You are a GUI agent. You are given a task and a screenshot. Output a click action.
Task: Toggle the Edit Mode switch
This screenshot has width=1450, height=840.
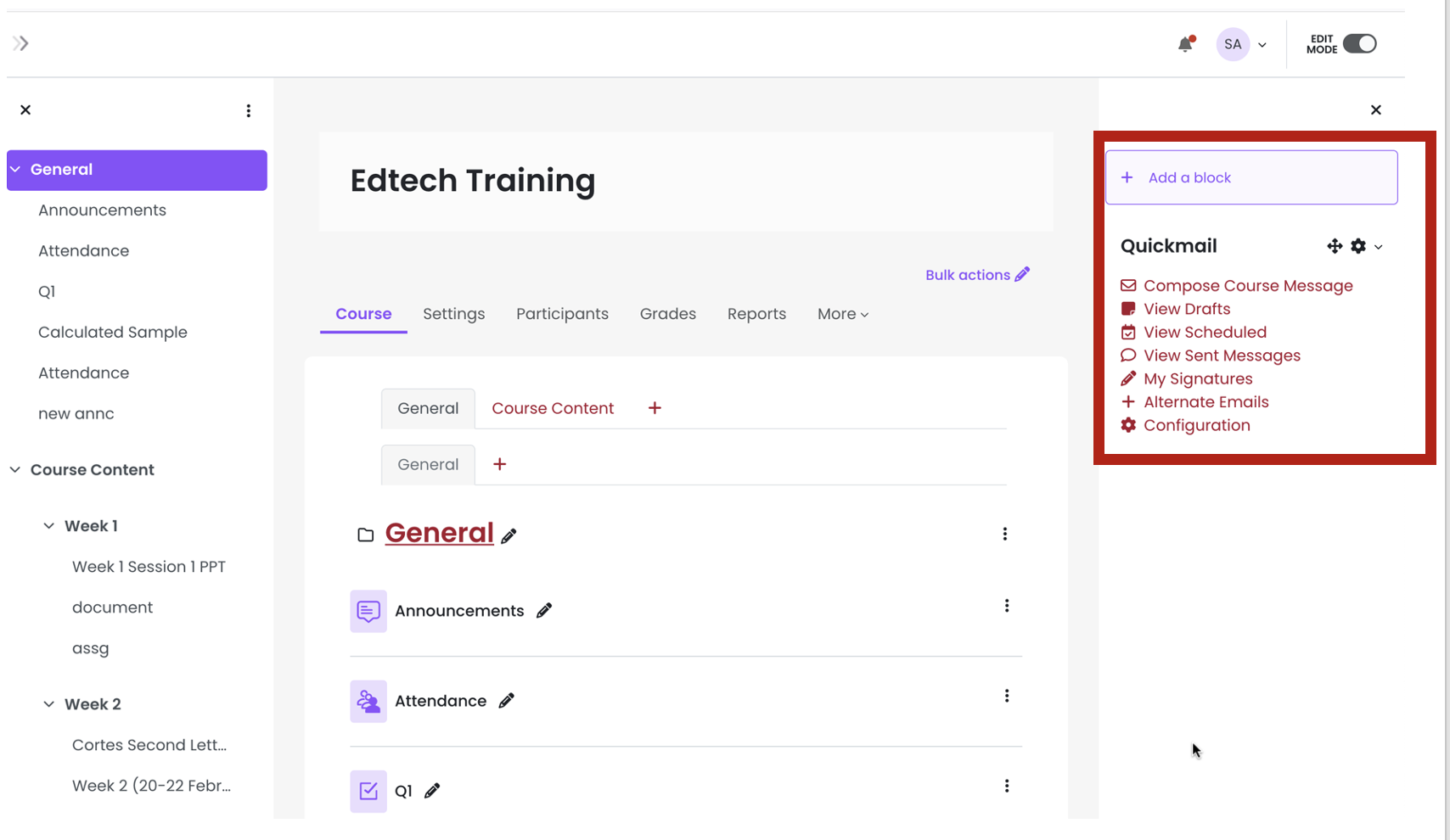tap(1359, 44)
